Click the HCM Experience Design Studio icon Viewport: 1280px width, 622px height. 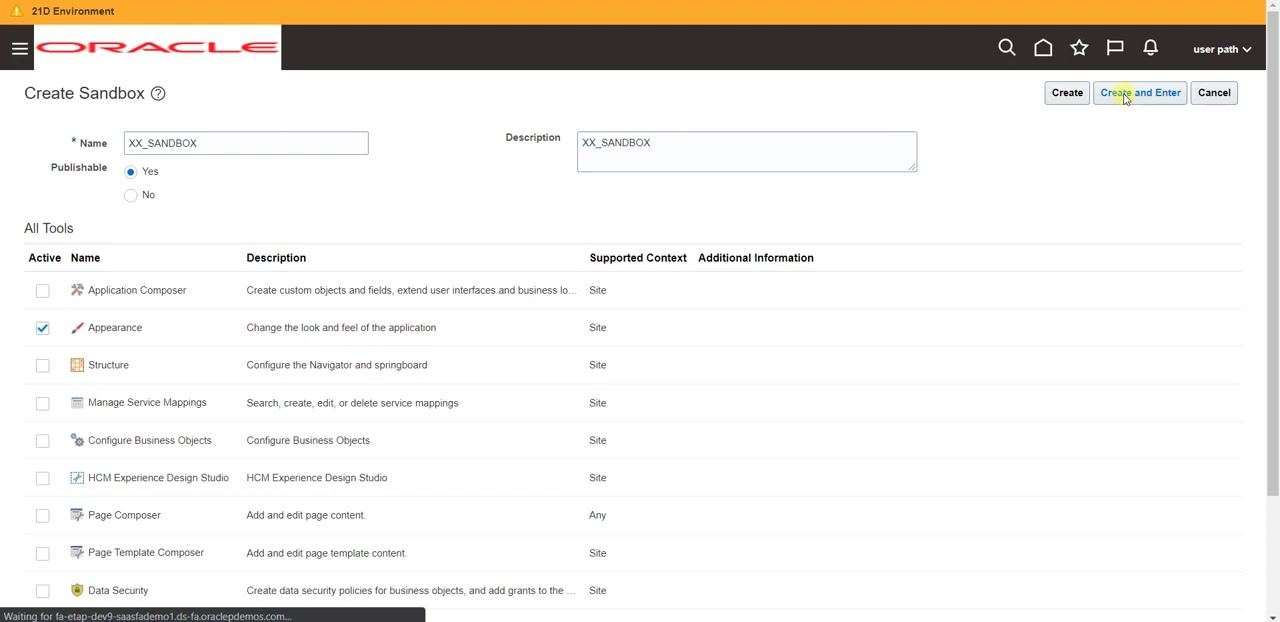pyautogui.click(x=77, y=478)
